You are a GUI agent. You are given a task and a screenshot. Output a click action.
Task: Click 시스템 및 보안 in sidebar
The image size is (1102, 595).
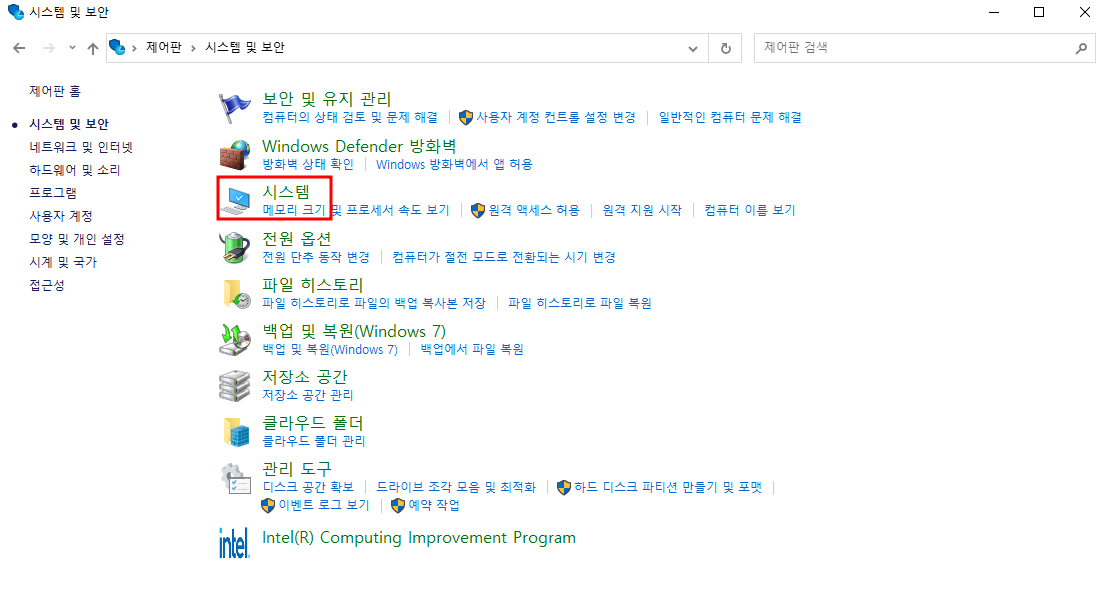(69, 124)
